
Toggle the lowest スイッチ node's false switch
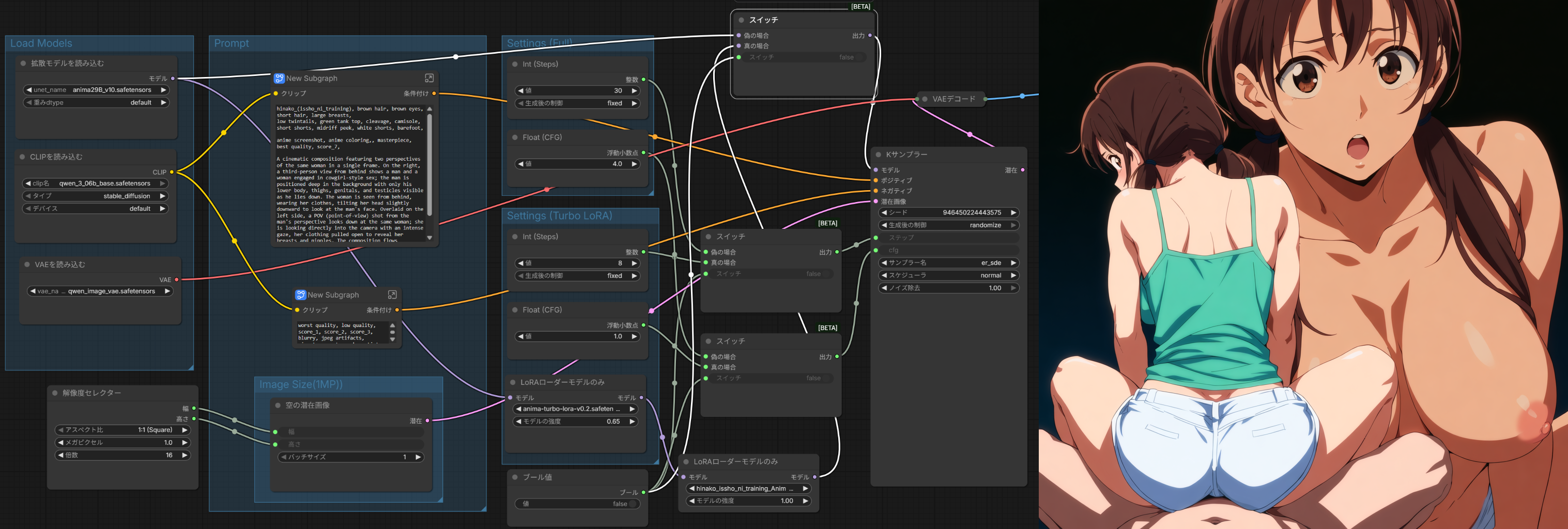point(769,379)
